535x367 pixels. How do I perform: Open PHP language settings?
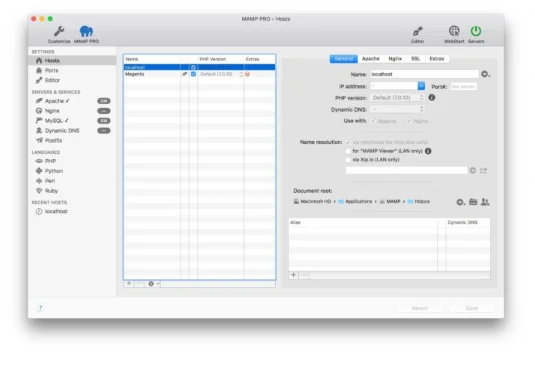click(50, 161)
